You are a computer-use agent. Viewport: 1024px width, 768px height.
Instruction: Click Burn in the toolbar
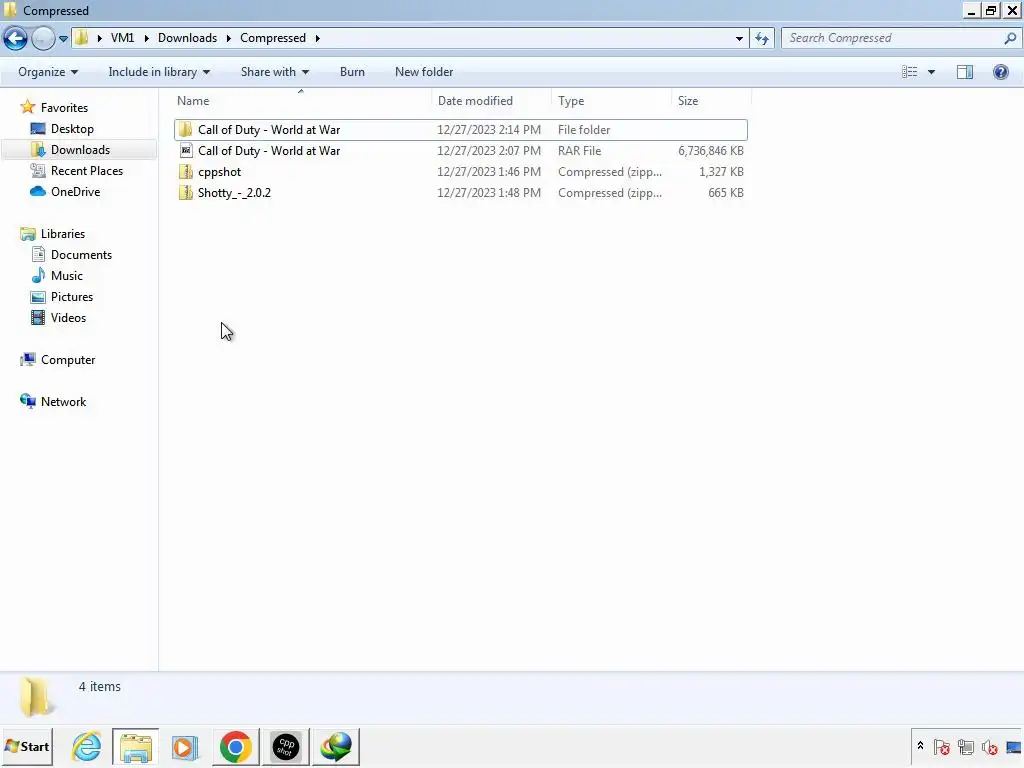click(x=352, y=72)
